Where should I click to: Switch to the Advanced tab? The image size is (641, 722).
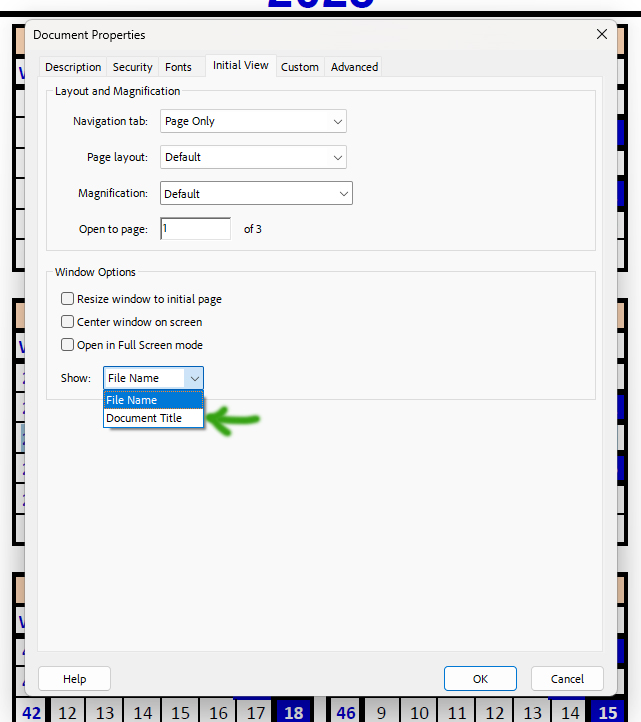pos(354,67)
